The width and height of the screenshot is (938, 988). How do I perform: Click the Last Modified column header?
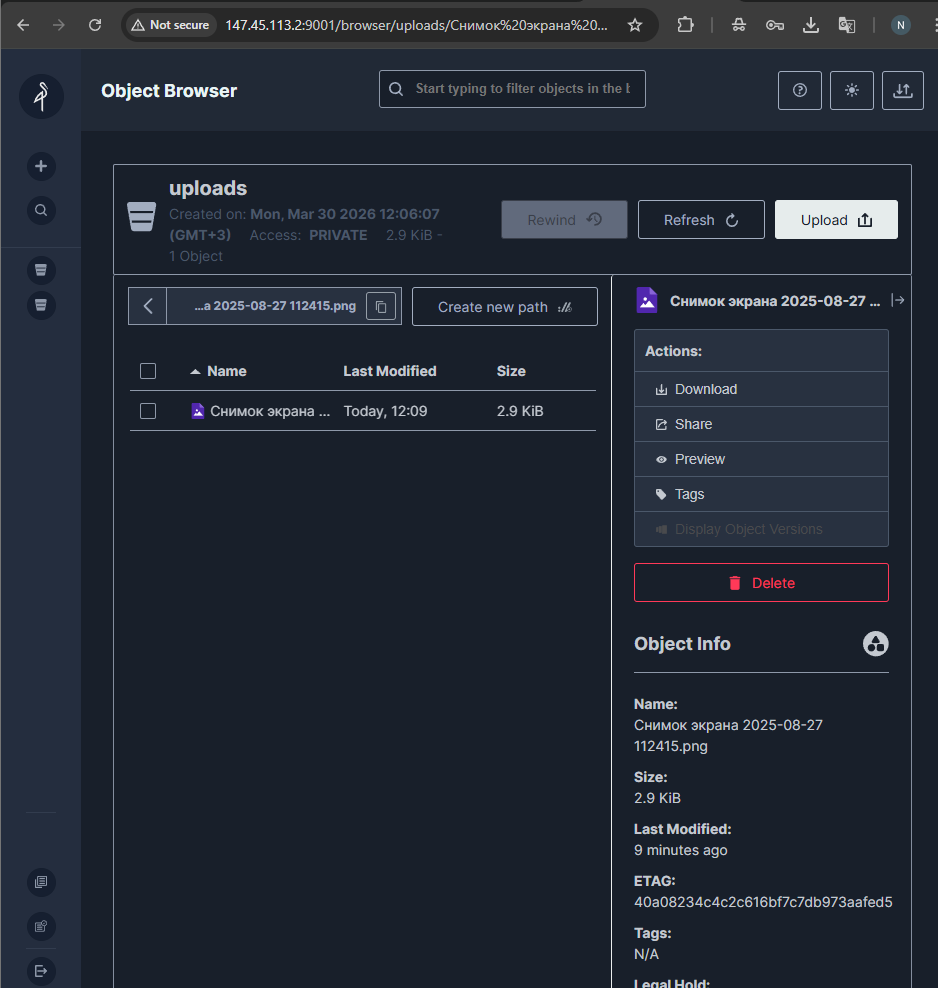(x=390, y=372)
